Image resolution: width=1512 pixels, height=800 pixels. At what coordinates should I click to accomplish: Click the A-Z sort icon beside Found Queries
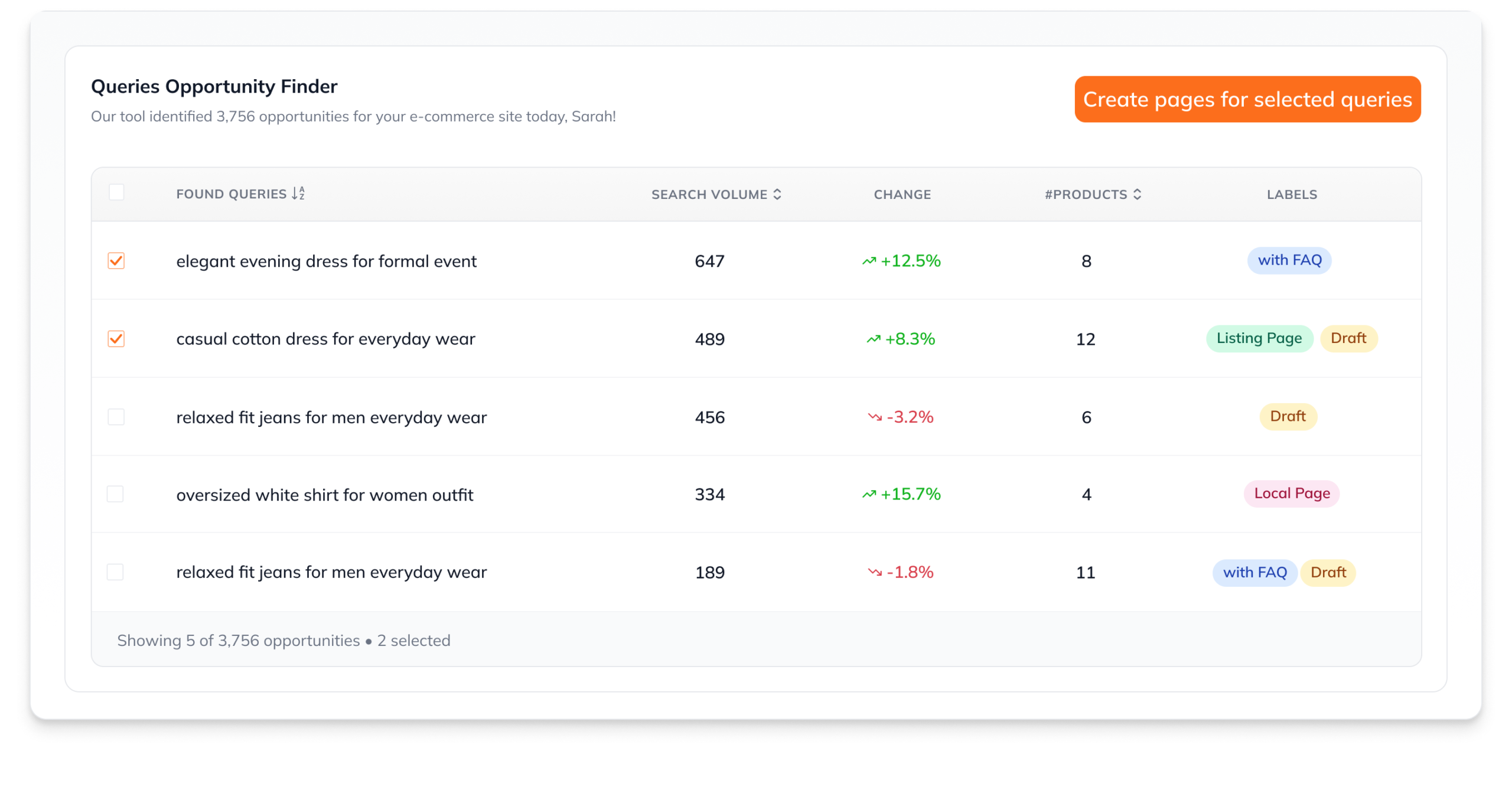coord(298,194)
